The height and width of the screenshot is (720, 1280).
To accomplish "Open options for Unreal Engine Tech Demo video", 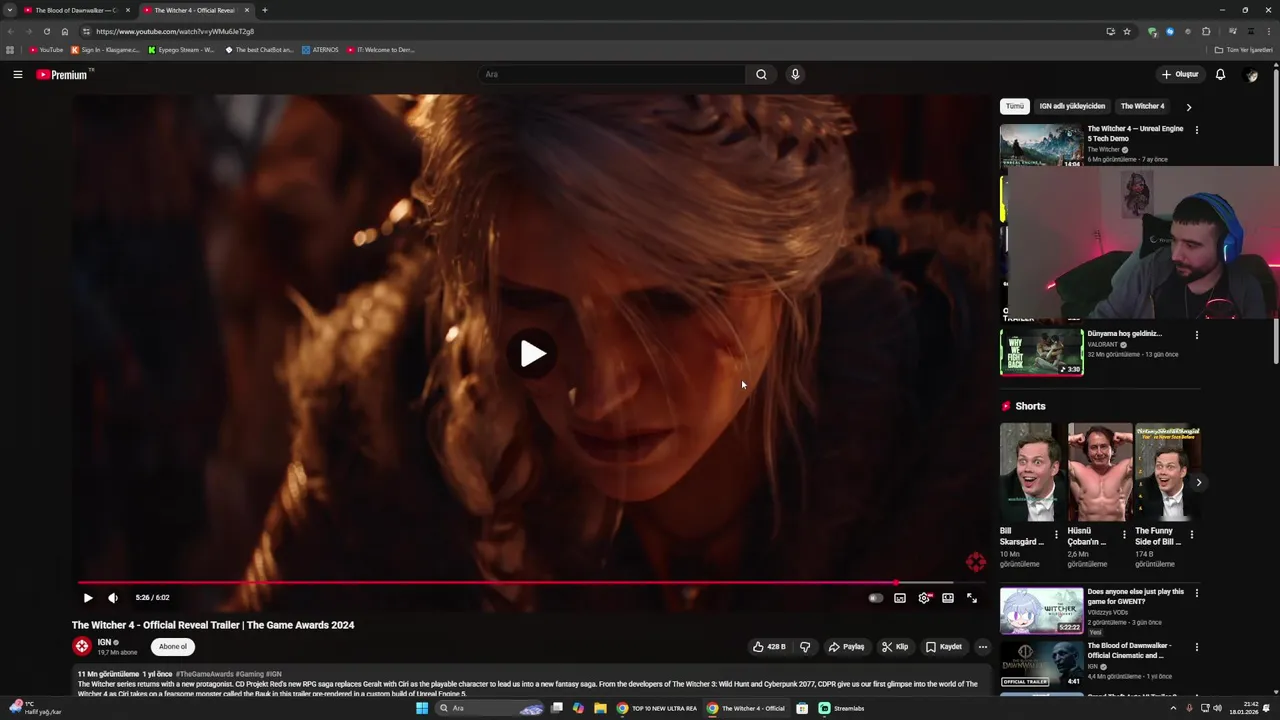I will pyautogui.click(x=1196, y=130).
